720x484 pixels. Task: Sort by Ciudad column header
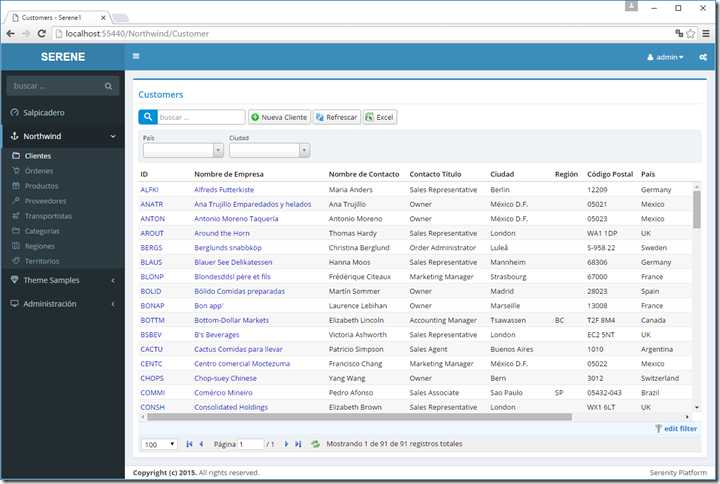point(502,174)
